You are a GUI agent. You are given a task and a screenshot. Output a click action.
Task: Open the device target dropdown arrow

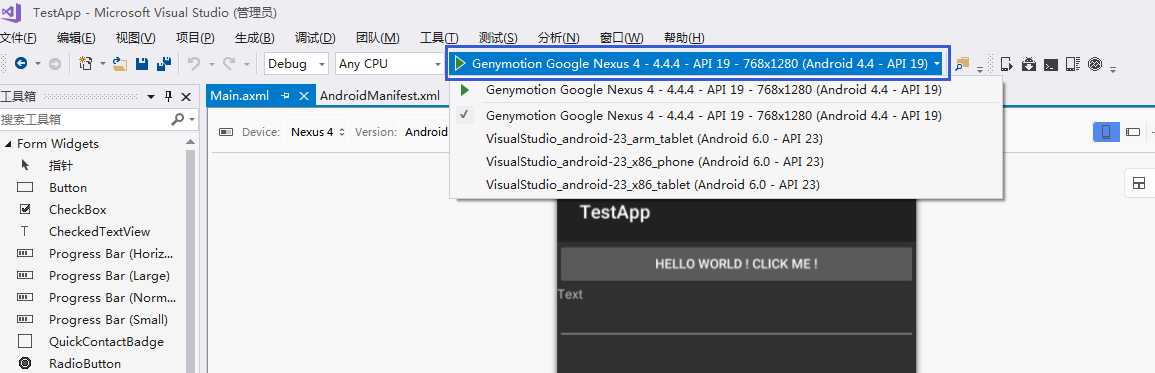pos(936,64)
